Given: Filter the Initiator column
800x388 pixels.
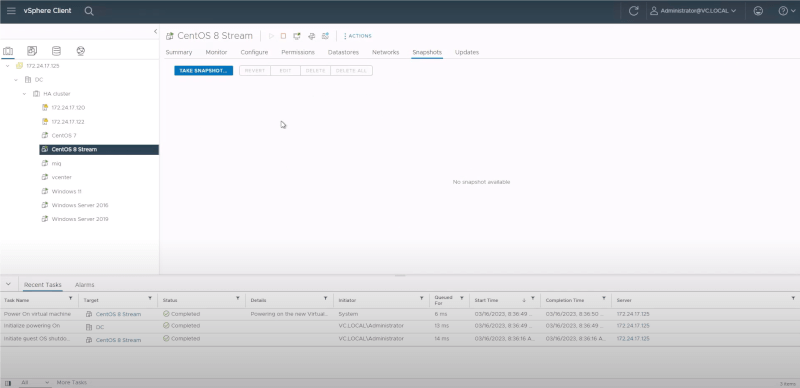Looking at the screenshot, I should tap(421, 298).
